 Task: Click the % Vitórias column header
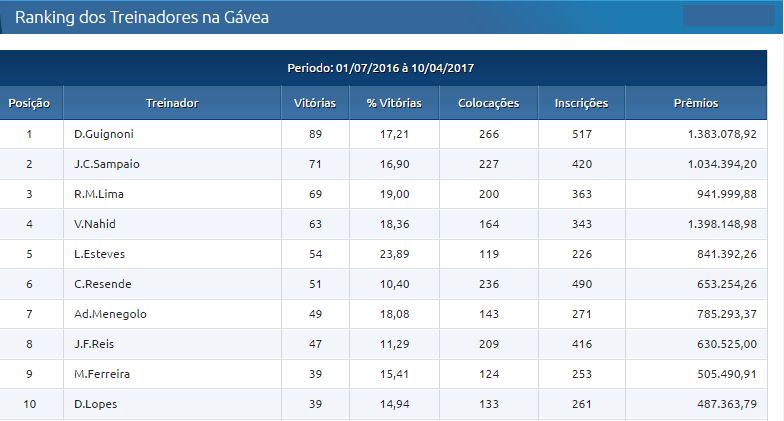pos(394,103)
